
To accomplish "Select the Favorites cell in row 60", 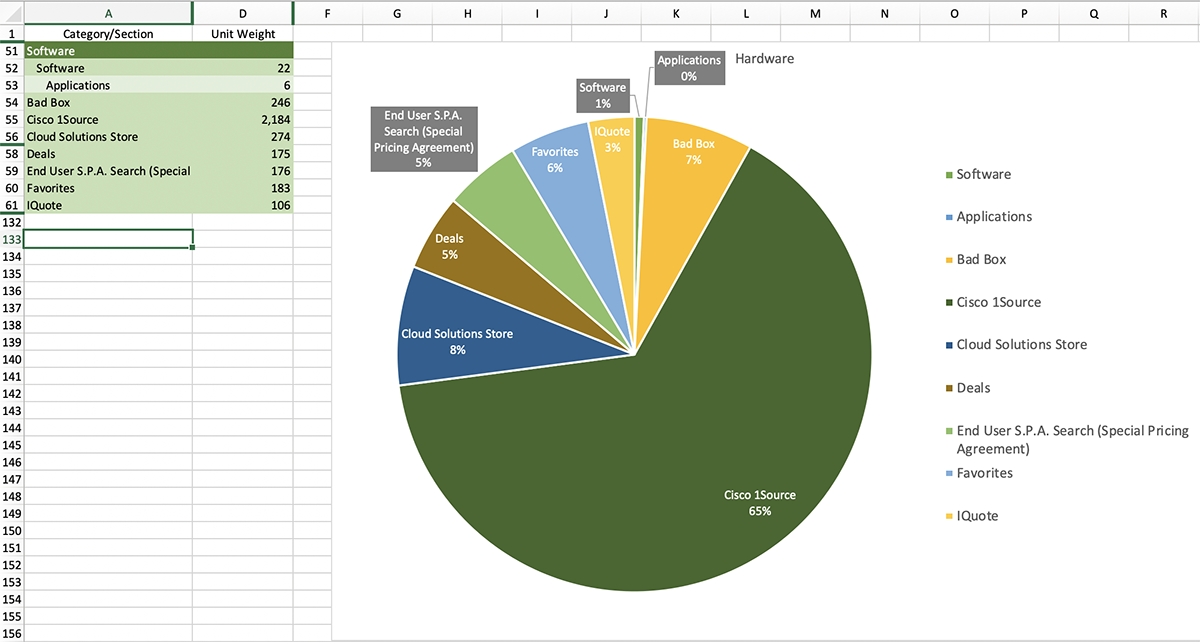I will coord(108,188).
